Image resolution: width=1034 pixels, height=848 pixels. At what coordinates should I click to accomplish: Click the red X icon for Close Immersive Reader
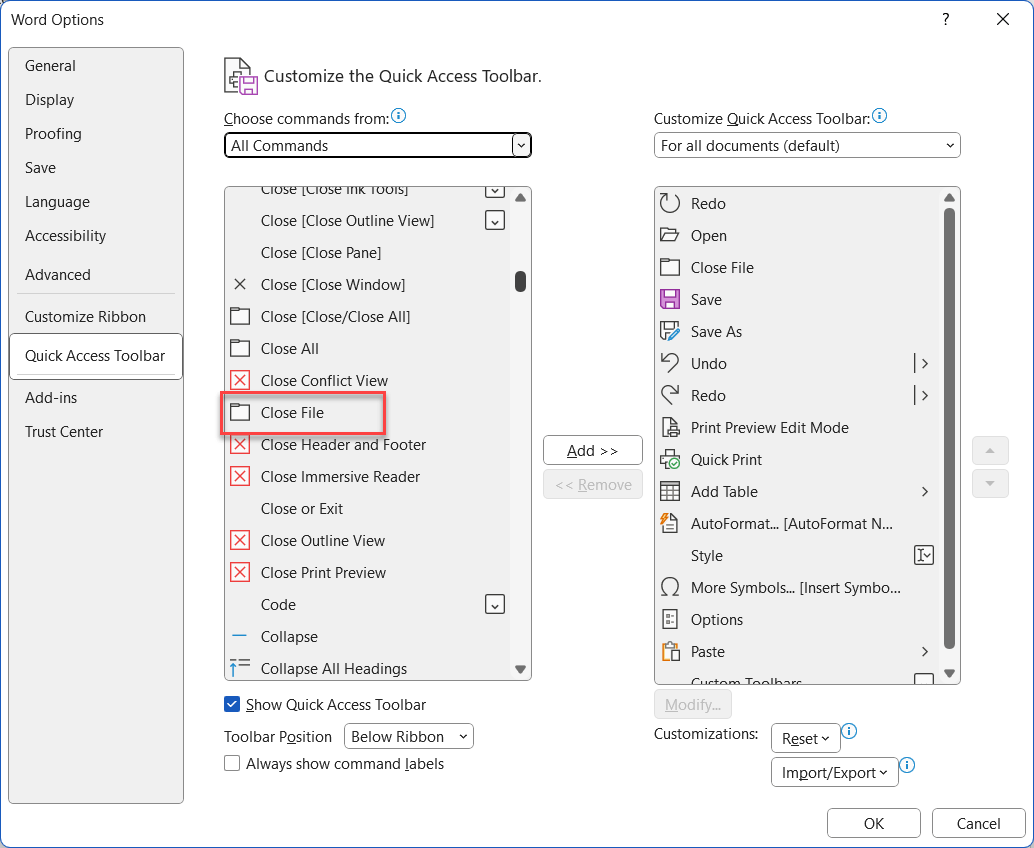(240, 476)
